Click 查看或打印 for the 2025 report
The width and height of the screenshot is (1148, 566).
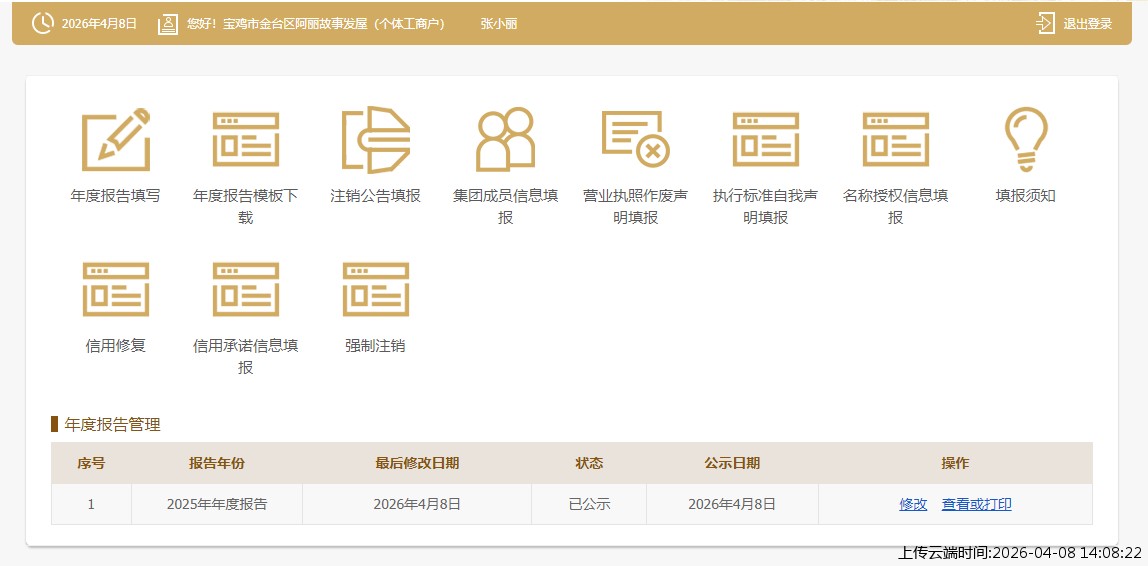pos(977,504)
